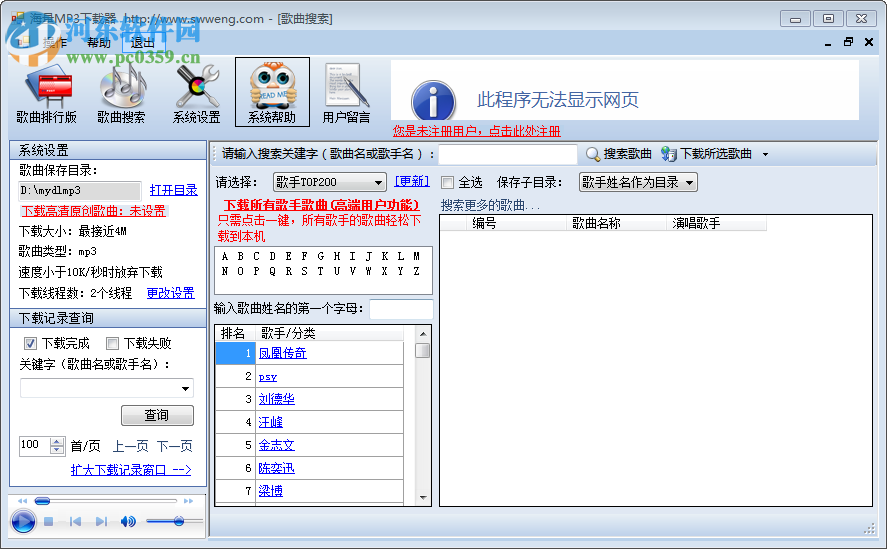Go to 上一页 page
This screenshot has width=887, height=549.
click(x=130, y=446)
